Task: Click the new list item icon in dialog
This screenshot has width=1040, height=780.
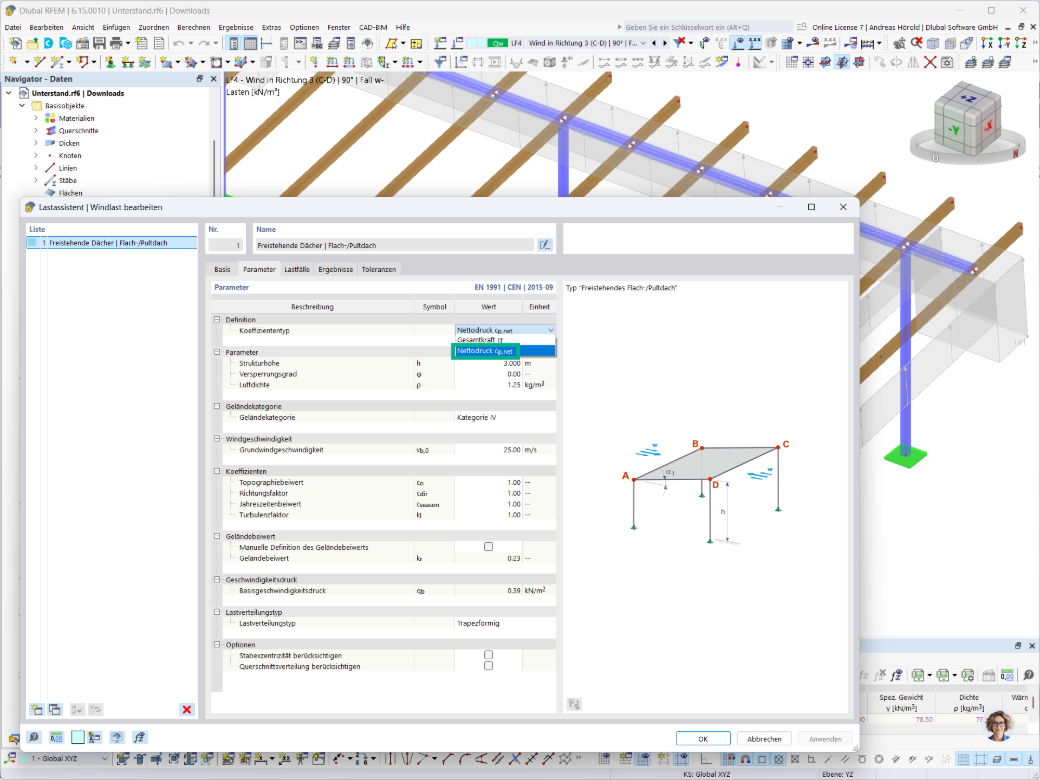Action: [36, 709]
